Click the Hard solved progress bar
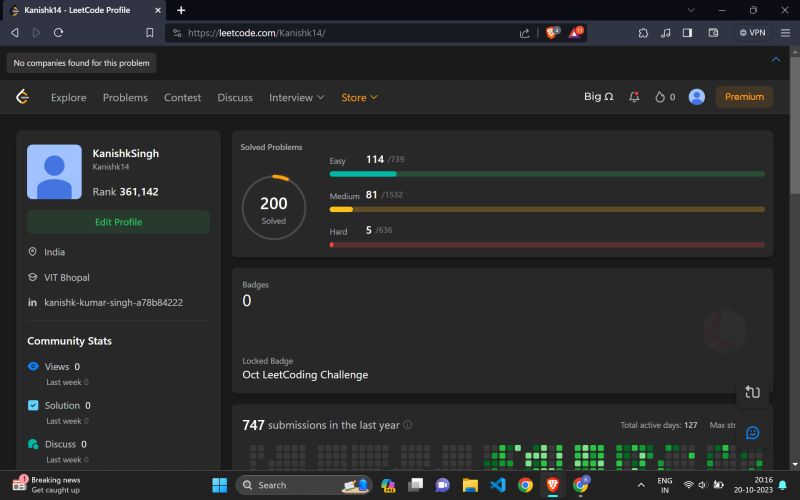The image size is (800, 500). pos(547,245)
